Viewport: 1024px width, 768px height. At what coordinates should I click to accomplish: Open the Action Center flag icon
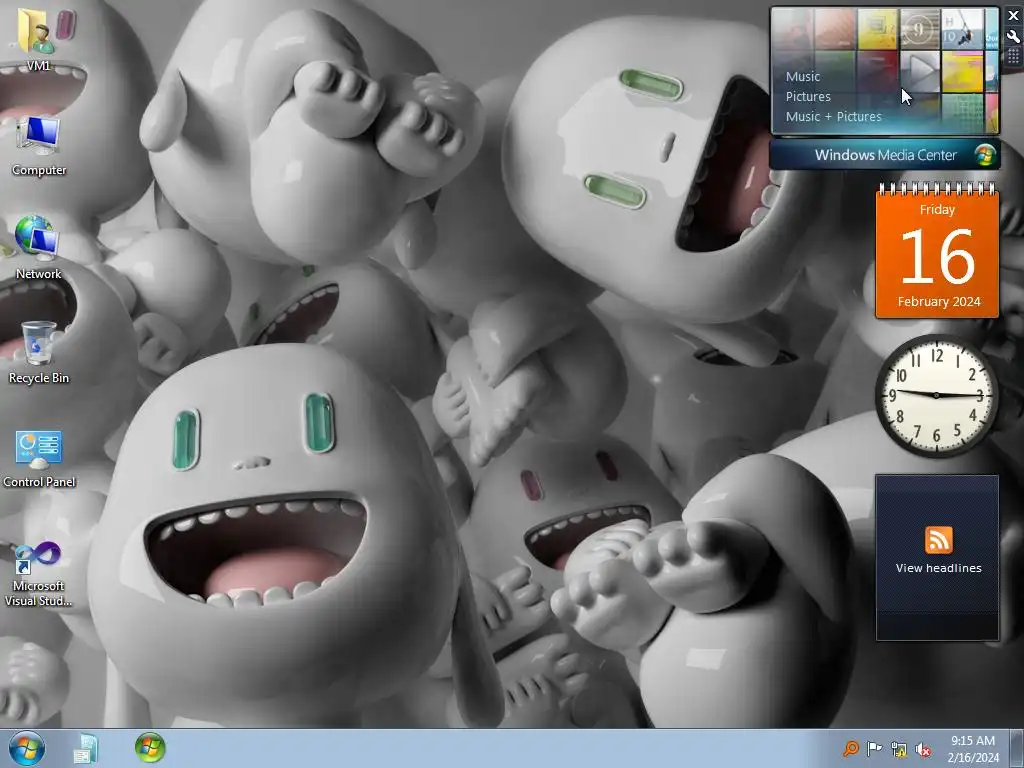(874, 748)
